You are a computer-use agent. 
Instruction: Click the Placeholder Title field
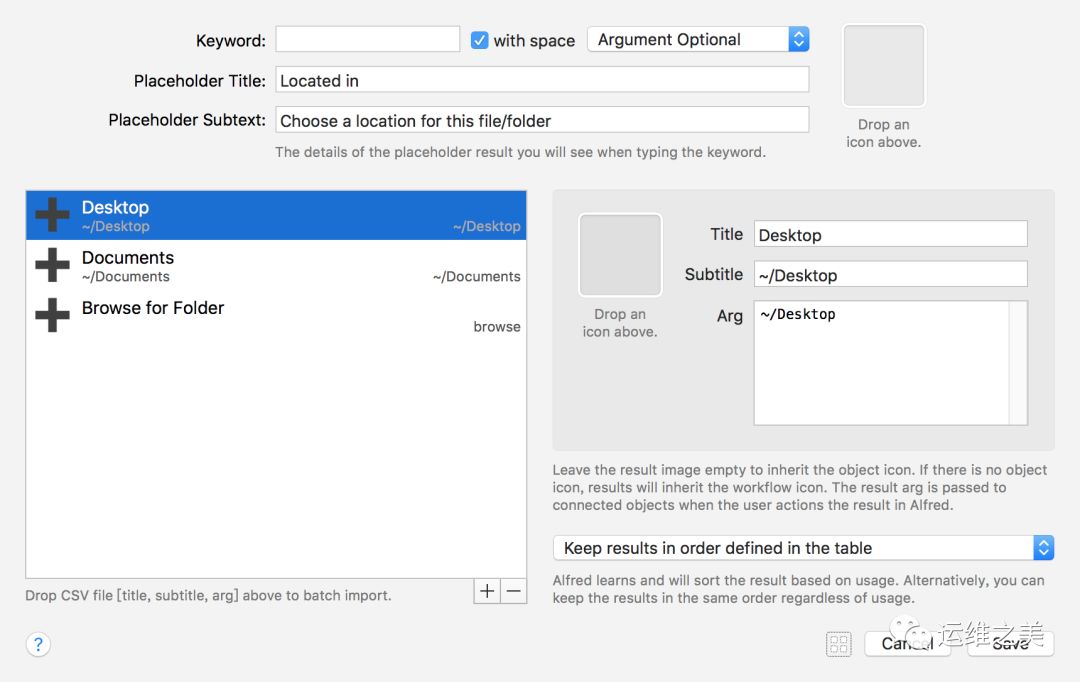coord(542,80)
